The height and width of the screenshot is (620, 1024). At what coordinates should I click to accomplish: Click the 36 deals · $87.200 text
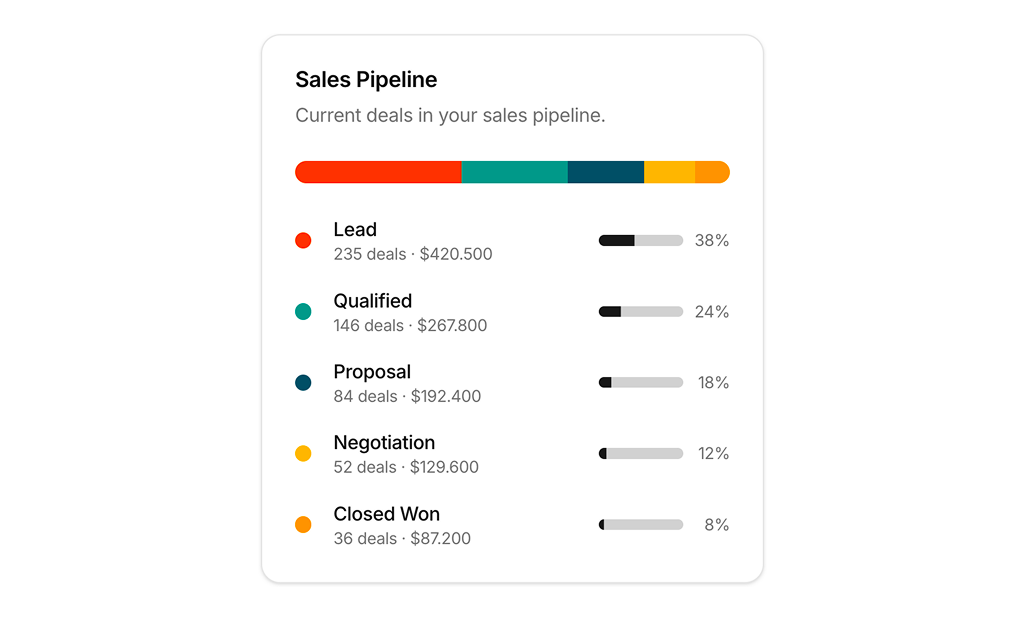pyautogui.click(x=402, y=539)
